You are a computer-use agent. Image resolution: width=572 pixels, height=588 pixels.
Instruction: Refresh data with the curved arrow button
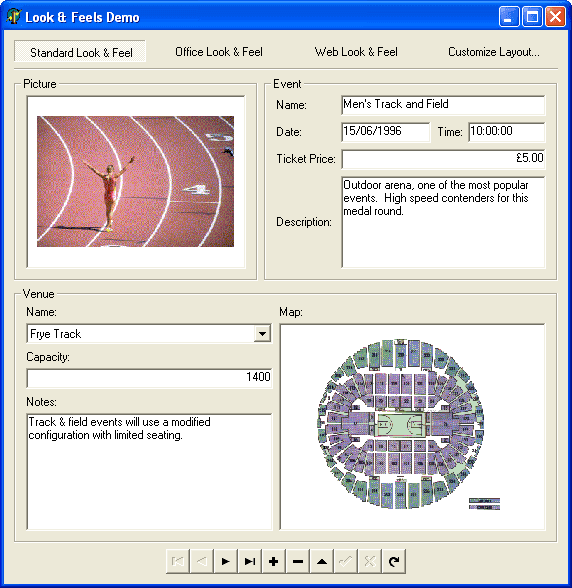394,561
